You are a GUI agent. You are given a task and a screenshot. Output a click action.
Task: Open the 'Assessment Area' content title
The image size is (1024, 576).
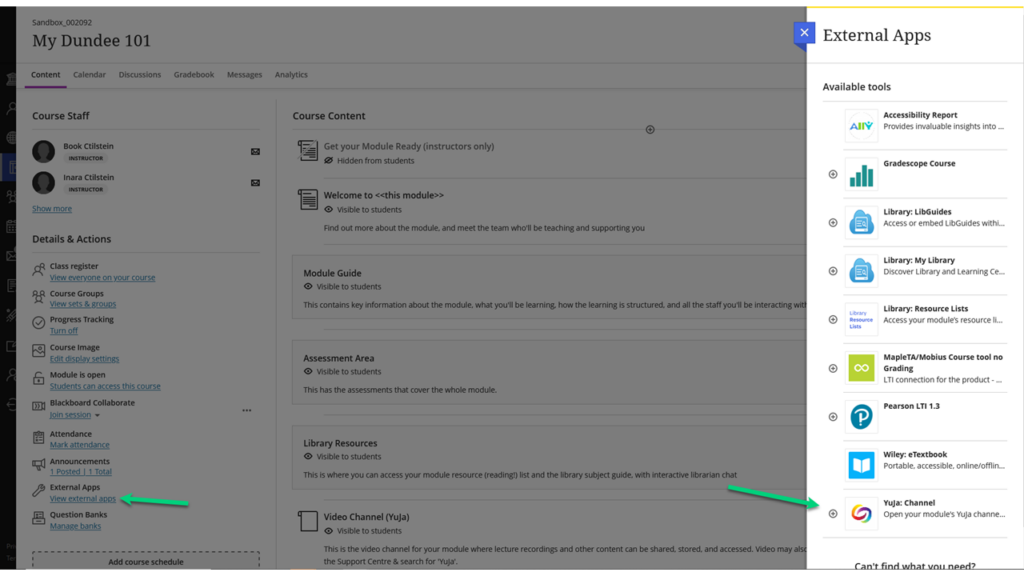click(339, 358)
